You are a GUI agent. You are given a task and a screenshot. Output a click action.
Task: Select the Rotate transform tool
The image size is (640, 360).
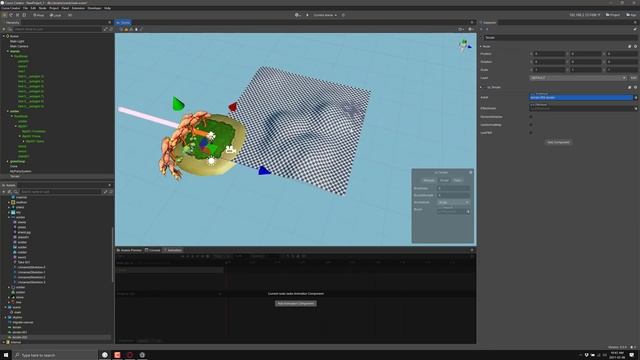tap(11, 15)
